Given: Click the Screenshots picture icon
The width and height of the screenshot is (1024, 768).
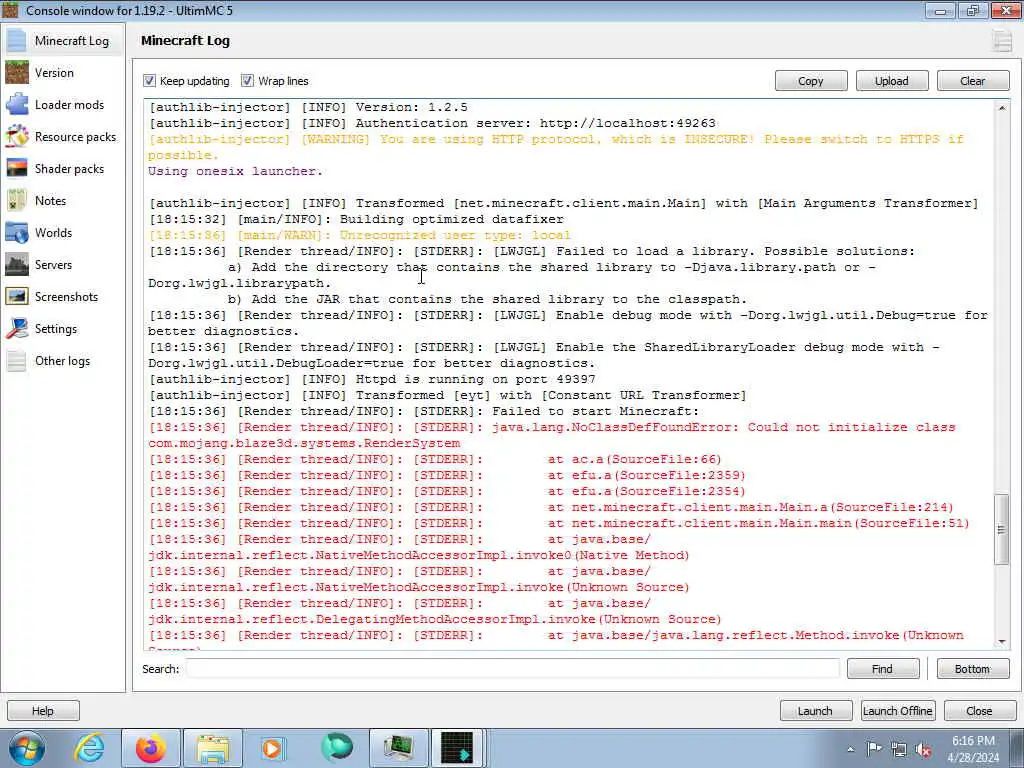Looking at the screenshot, I should tap(17, 296).
